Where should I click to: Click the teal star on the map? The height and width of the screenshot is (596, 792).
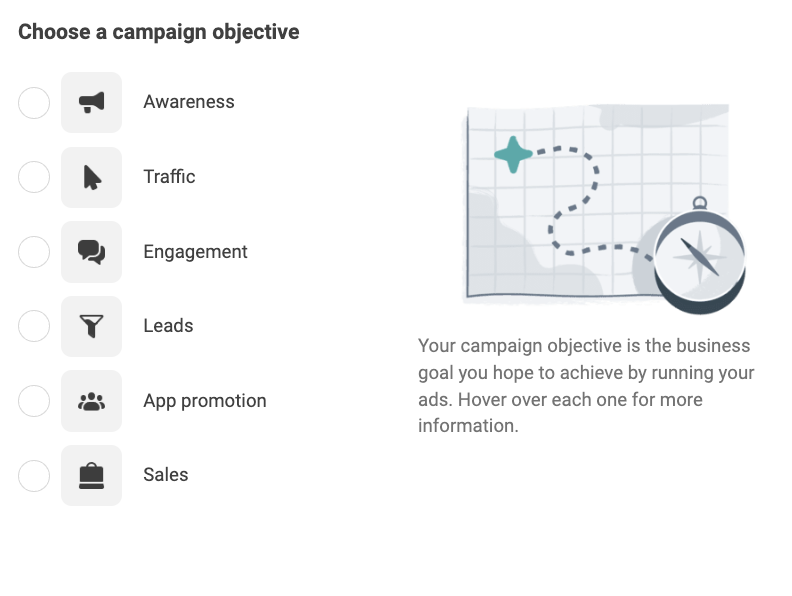click(x=513, y=155)
